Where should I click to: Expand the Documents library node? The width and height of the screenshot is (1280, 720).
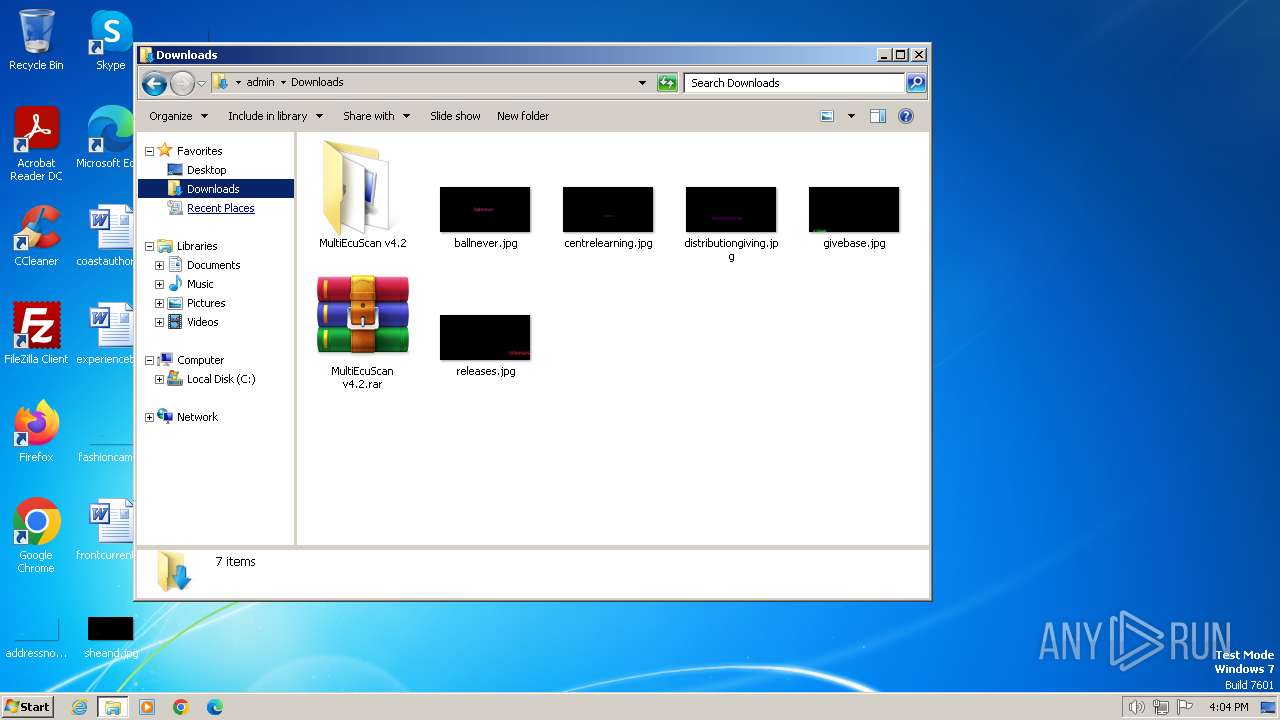pyautogui.click(x=159, y=265)
